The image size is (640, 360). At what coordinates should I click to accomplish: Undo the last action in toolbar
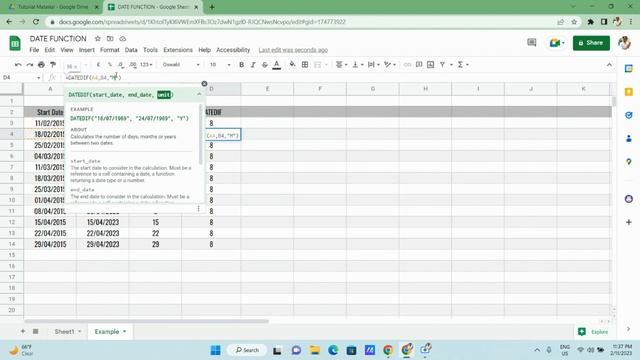point(18,64)
